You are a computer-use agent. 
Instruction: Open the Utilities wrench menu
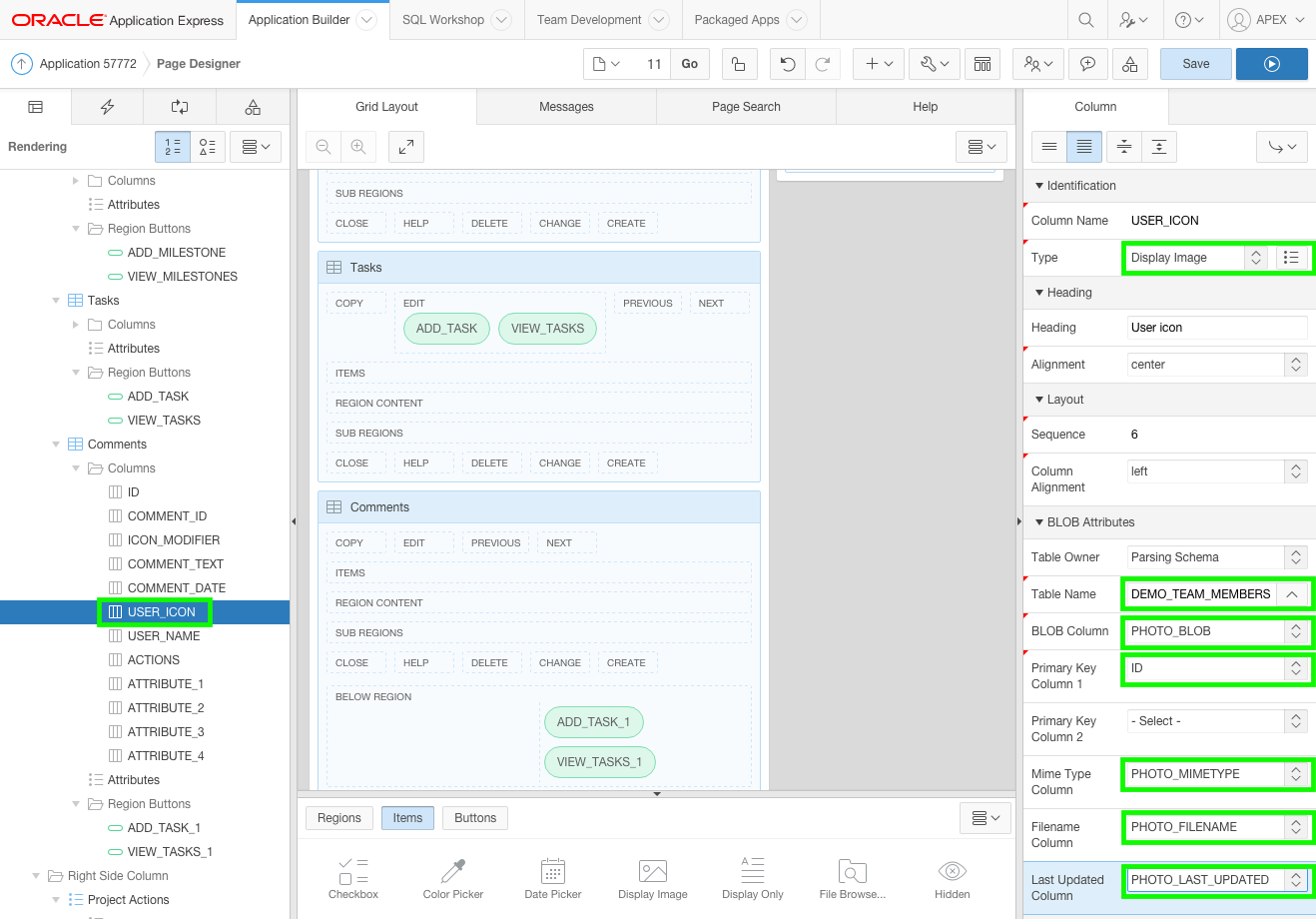click(936, 64)
